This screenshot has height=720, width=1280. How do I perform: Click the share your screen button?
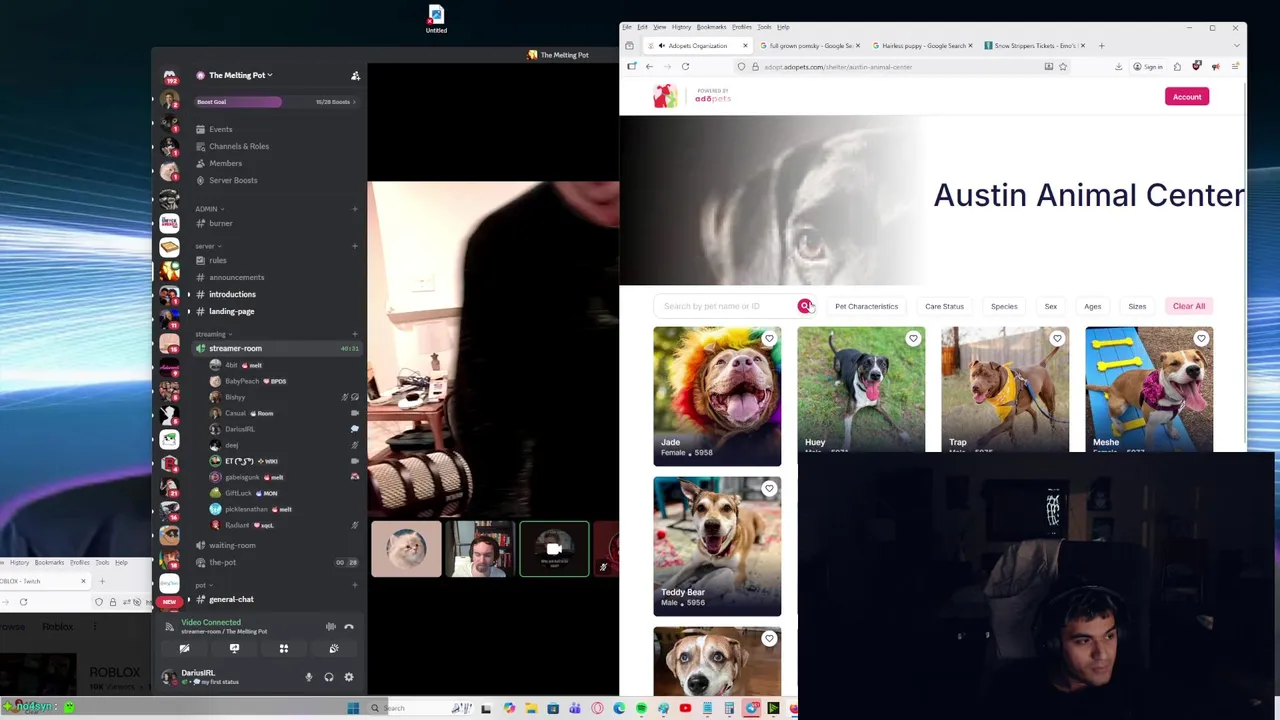(x=234, y=648)
